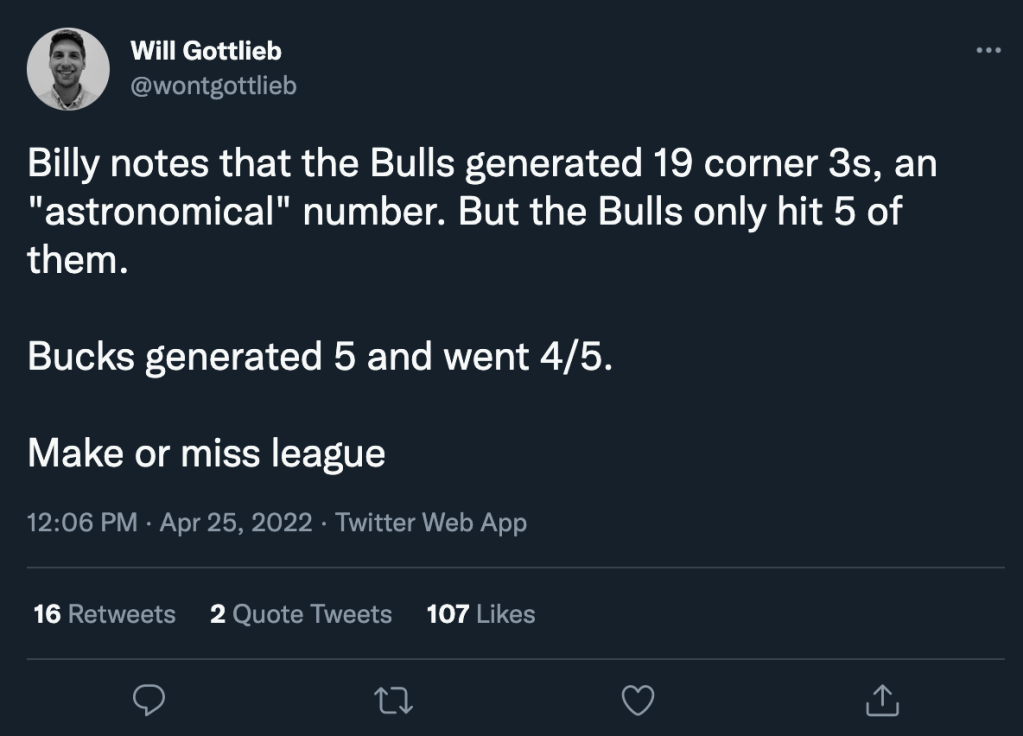Show the 107 Likes list

[480, 613]
